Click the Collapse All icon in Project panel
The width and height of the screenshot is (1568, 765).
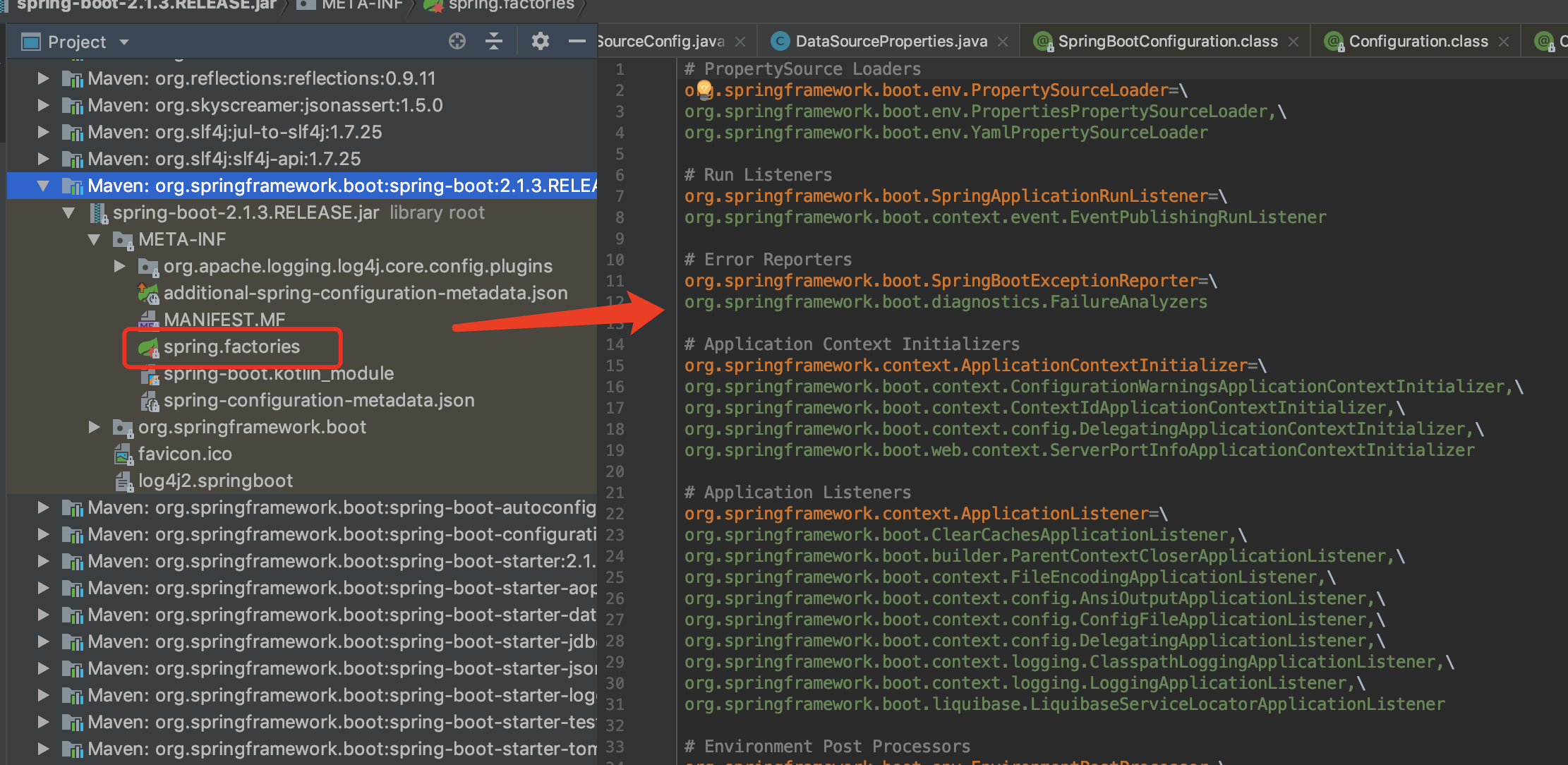pos(494,42)
